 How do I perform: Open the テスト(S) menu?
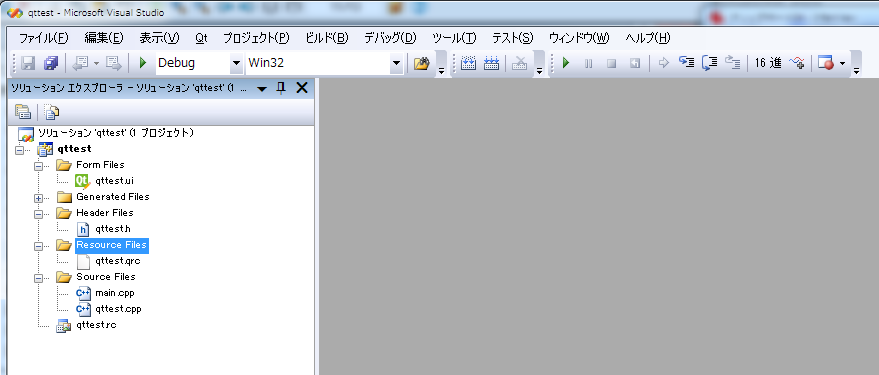point(512,38)
